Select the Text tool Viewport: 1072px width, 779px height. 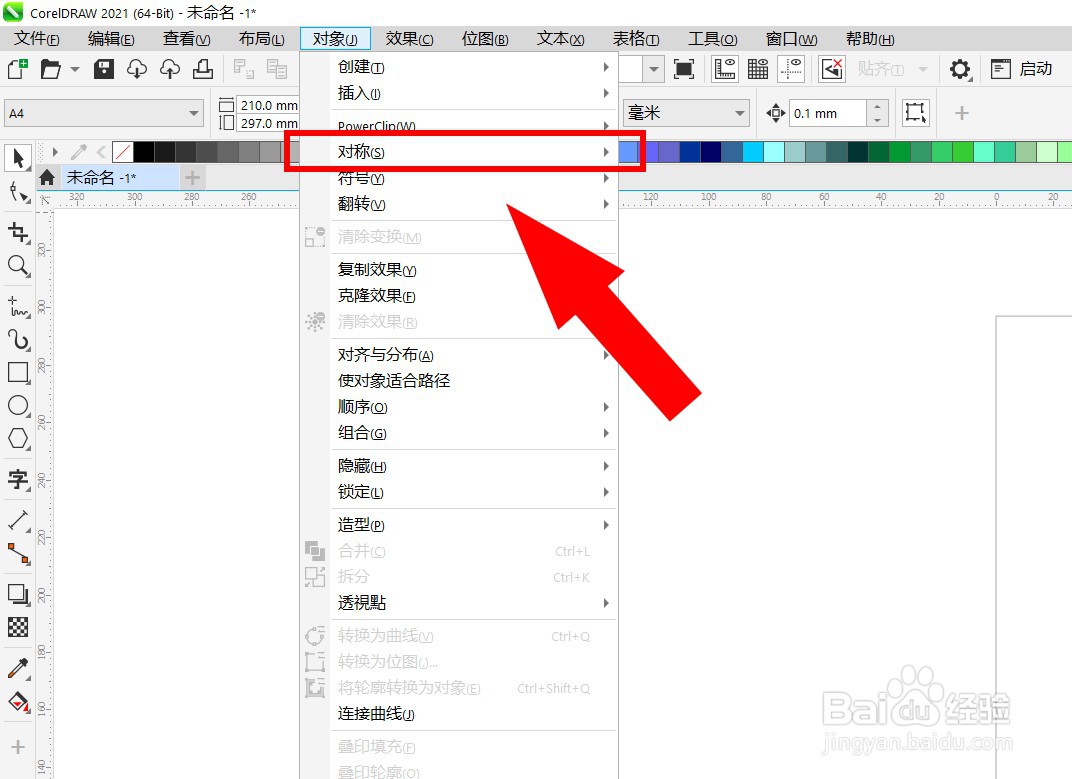pyautogui.click(x=18, y=479)
